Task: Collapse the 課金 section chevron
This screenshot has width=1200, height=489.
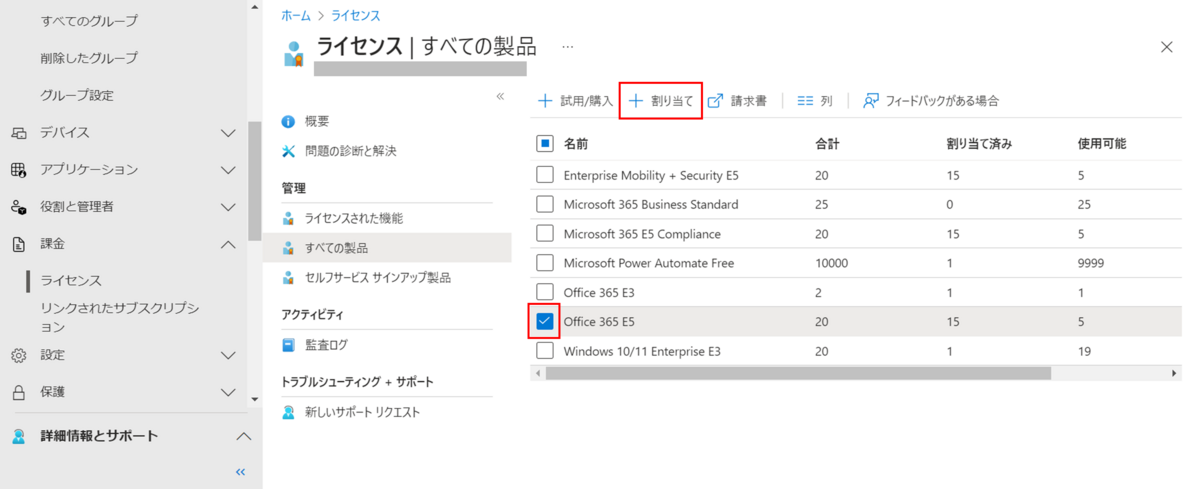Action: pyautogui.click(x=228, y=244)
